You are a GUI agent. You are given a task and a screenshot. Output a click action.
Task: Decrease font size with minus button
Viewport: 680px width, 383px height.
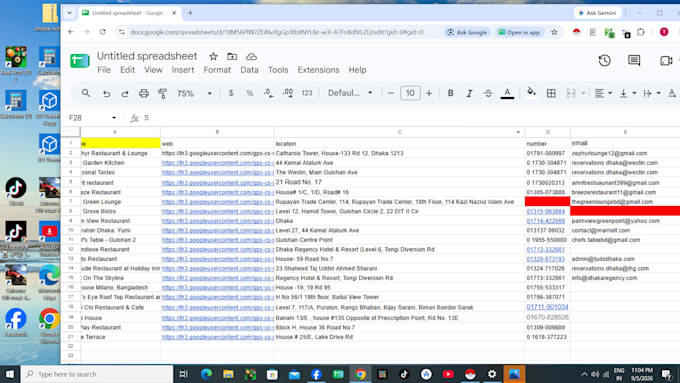pos(391,93)
